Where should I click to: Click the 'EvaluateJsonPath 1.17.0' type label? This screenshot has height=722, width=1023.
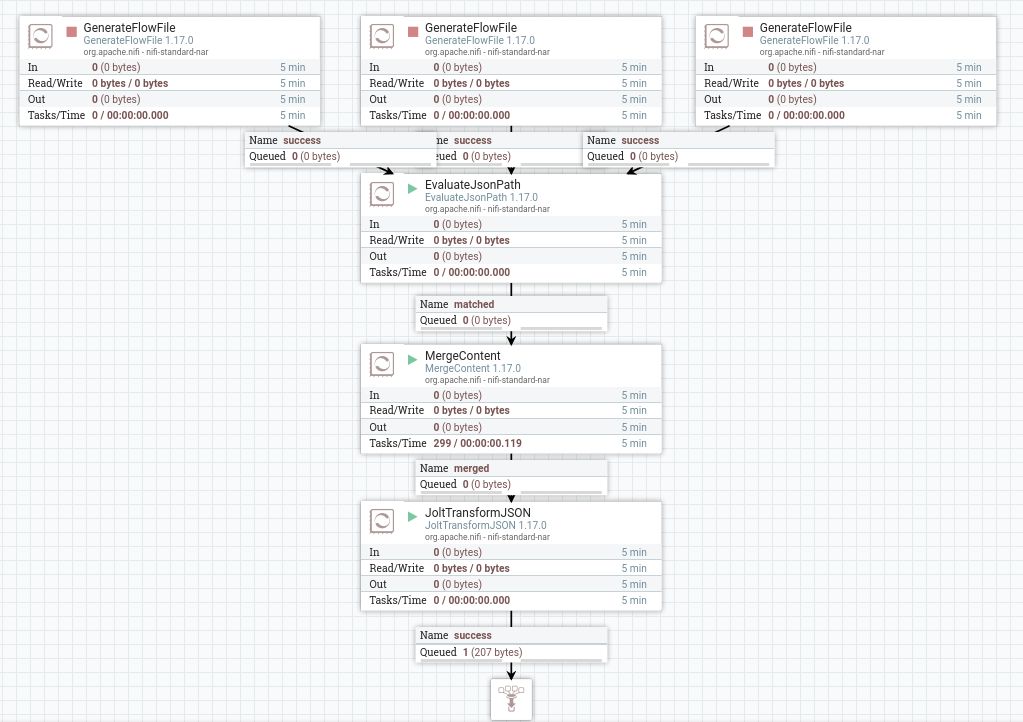tap(481, 197)
